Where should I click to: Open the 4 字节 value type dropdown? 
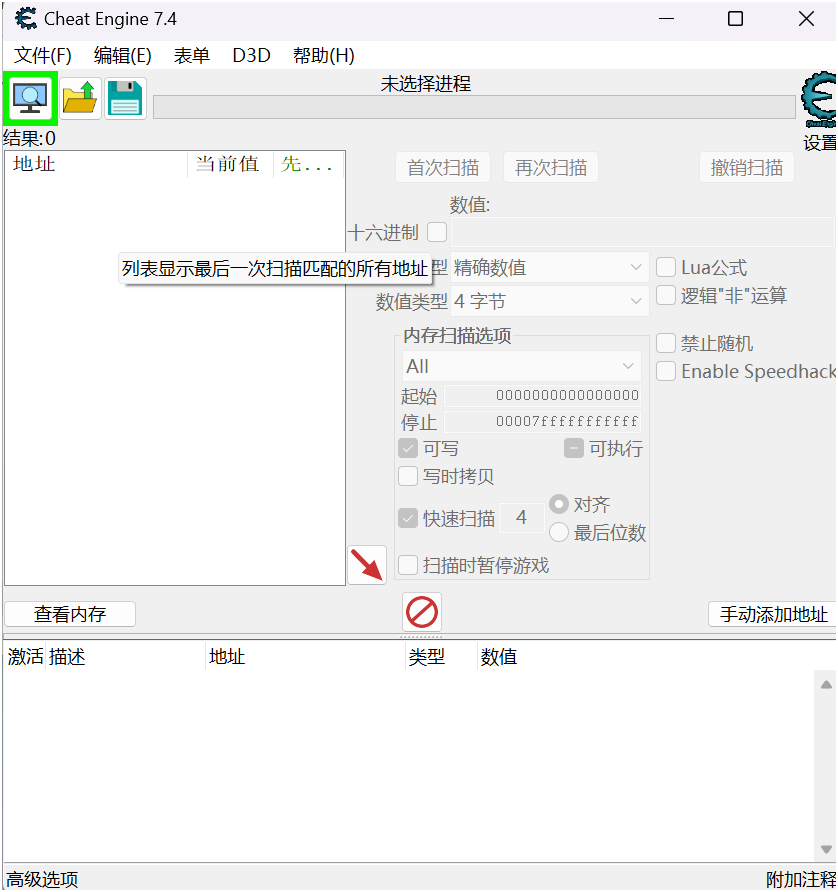point(550,301)
